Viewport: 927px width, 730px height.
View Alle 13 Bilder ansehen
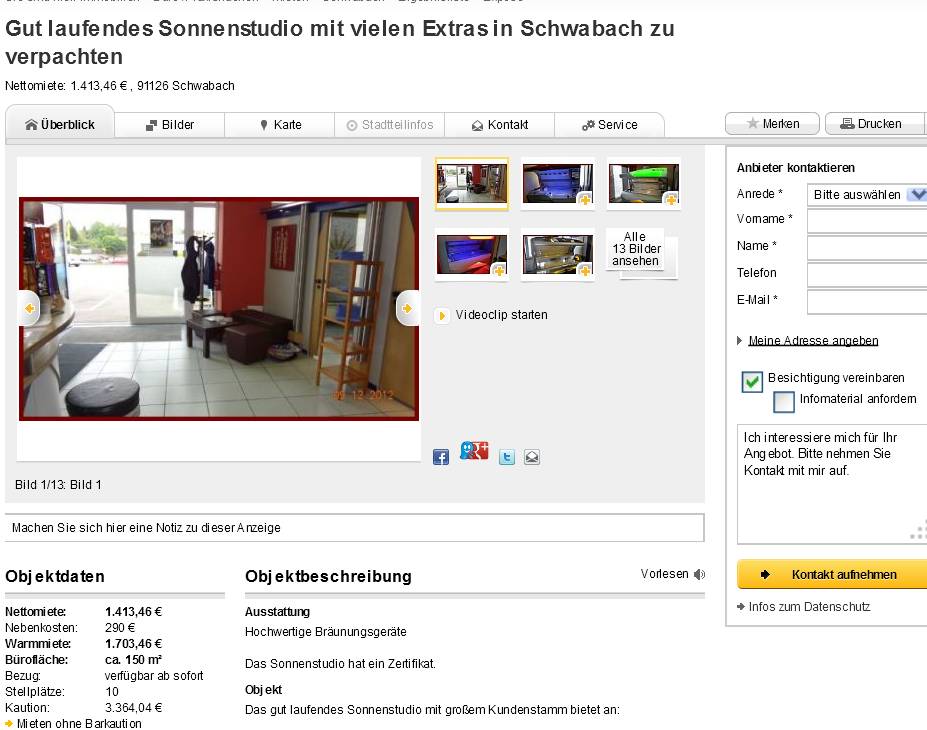[x=636, y=249]
